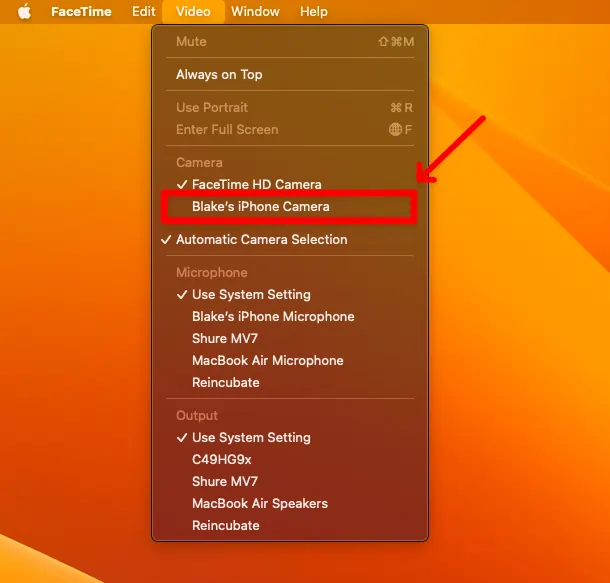Switch to Blake's iPhone Camera

(x=290, y=207)
